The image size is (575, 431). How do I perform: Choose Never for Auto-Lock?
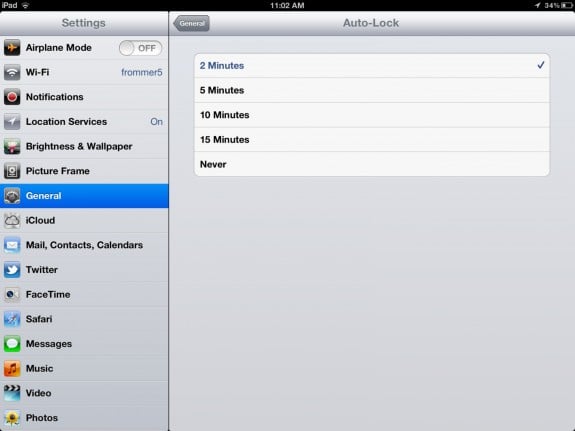pos(372,164)
